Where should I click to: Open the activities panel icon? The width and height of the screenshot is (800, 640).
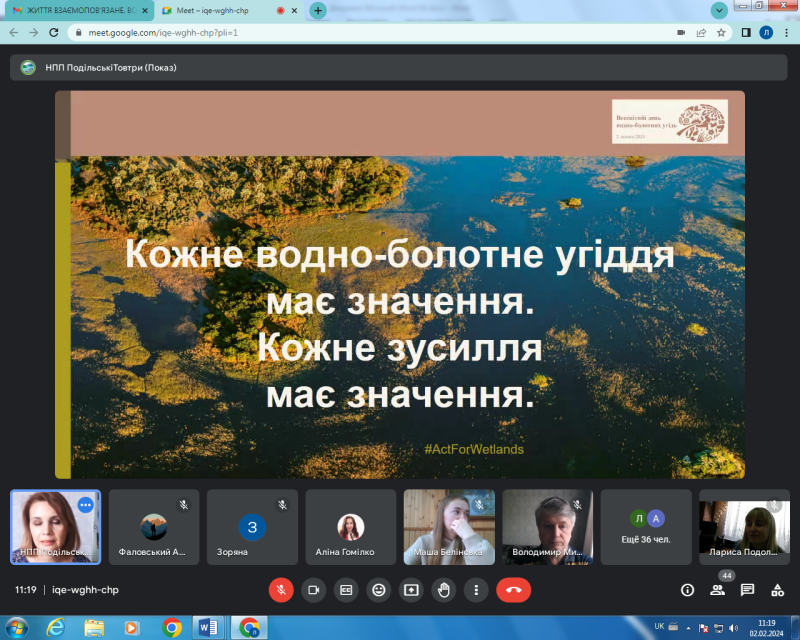coord(777,590)
